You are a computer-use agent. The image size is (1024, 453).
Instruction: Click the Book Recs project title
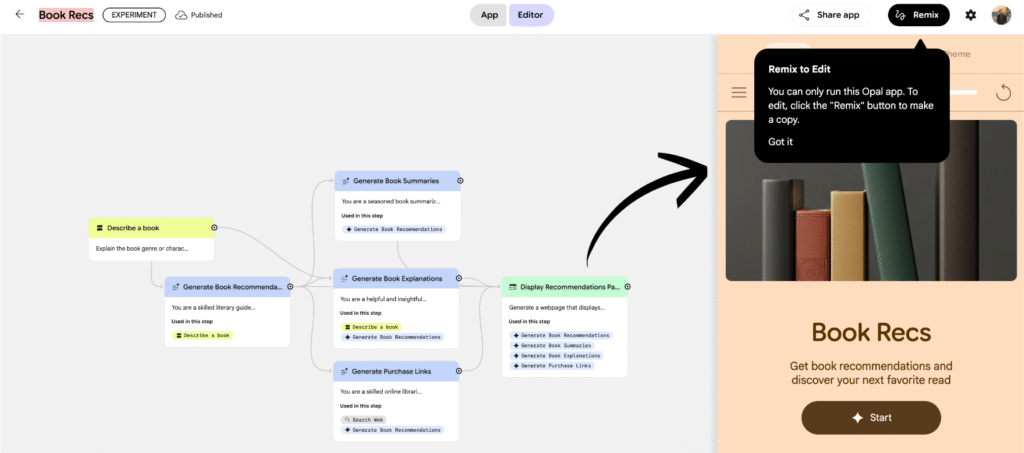(67, 15)
